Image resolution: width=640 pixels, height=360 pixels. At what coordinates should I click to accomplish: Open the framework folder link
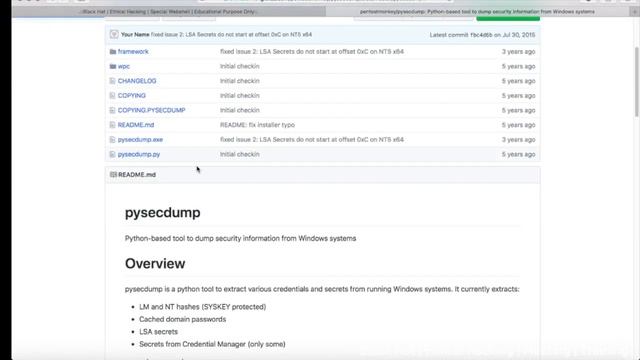click(133, 52)
